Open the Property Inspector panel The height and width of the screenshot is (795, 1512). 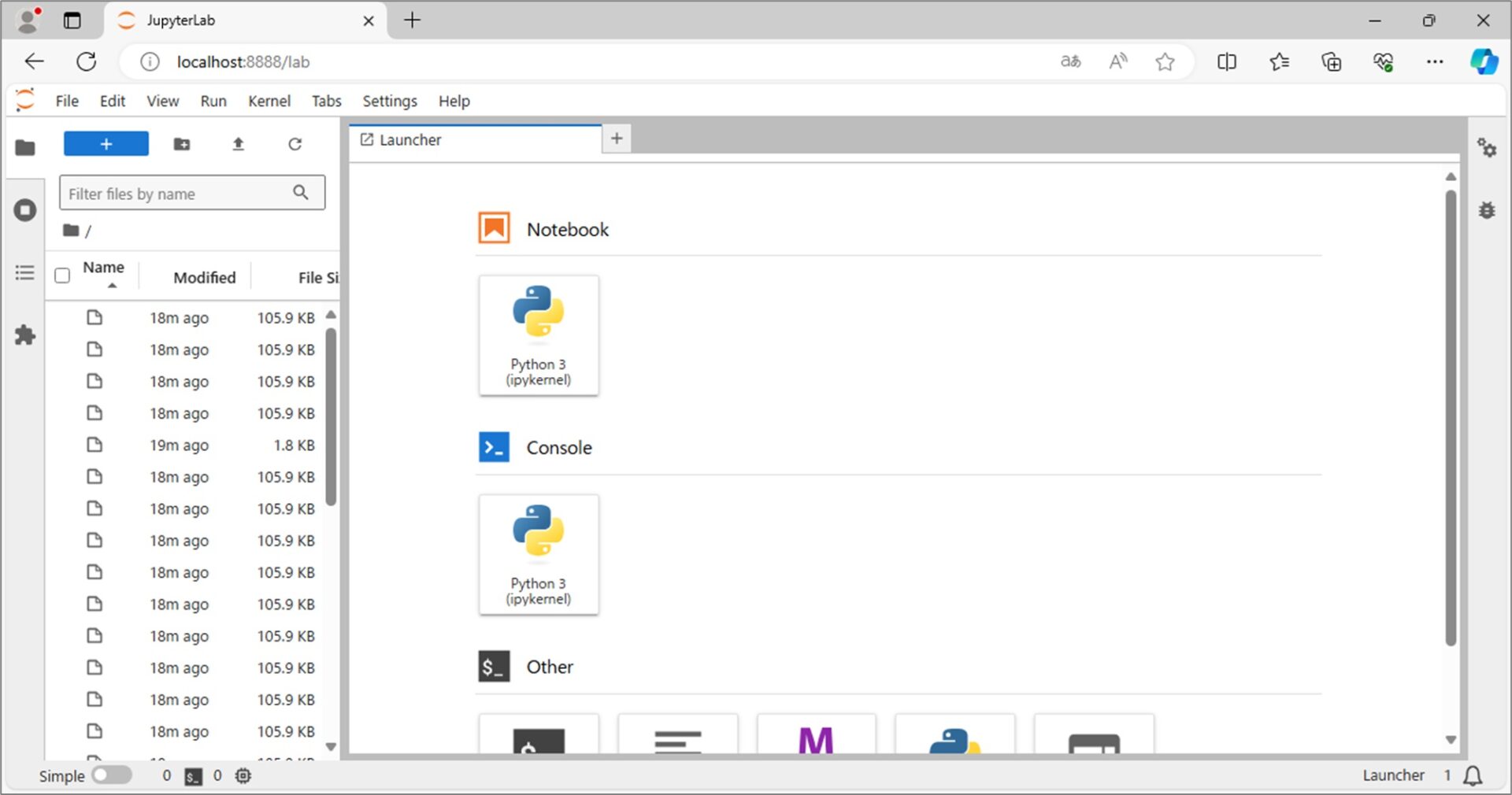tap(1486, 148)
